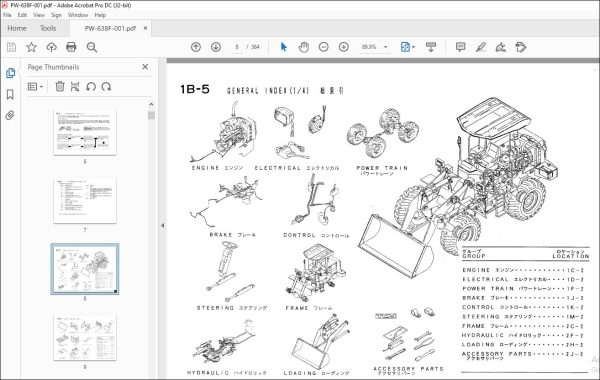
Task: Select the page 8 thumbnail
Action: point(85,269)
